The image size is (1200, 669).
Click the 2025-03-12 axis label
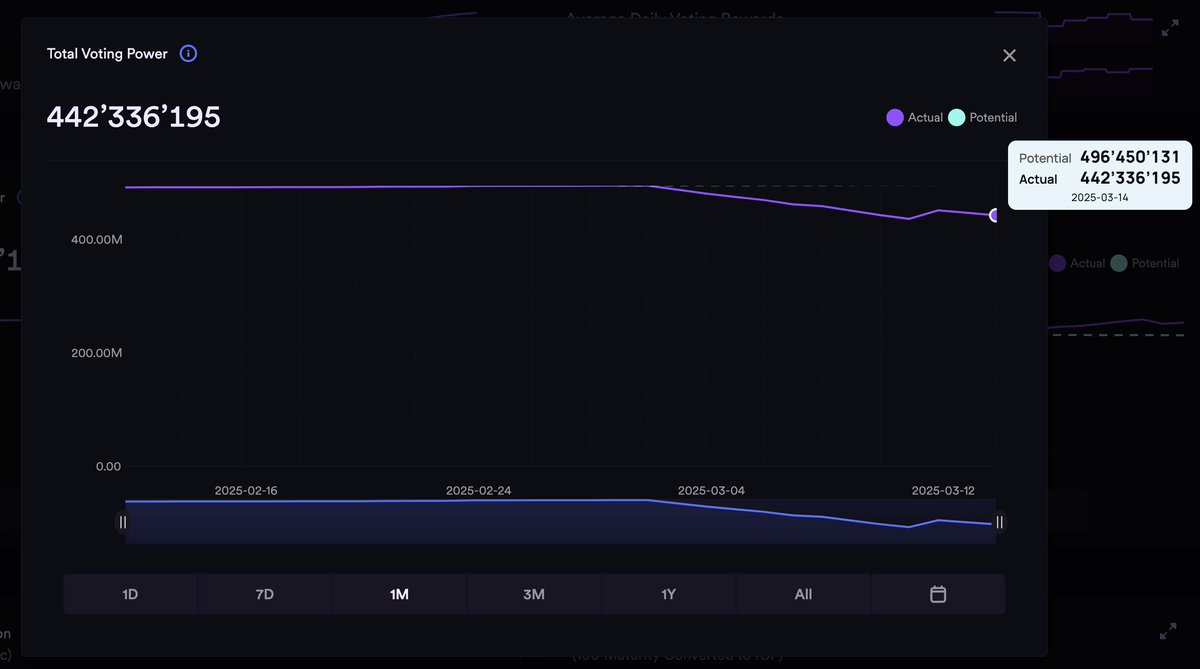click(x=942, y=490)
